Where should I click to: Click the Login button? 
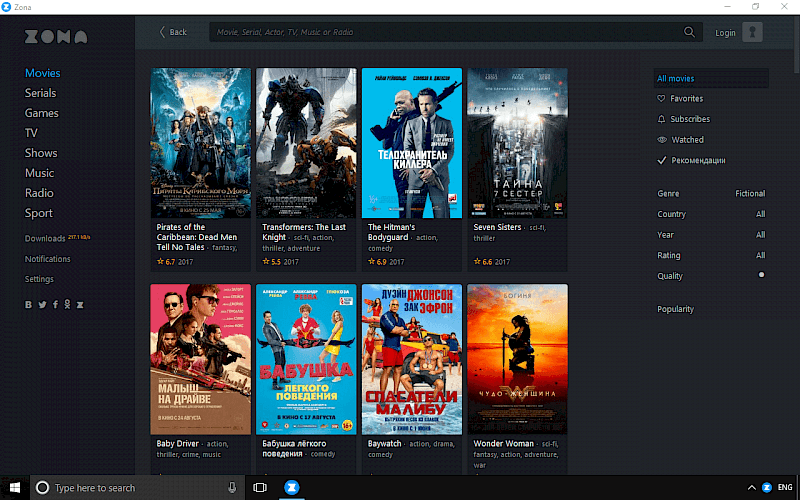pos(725,33)
